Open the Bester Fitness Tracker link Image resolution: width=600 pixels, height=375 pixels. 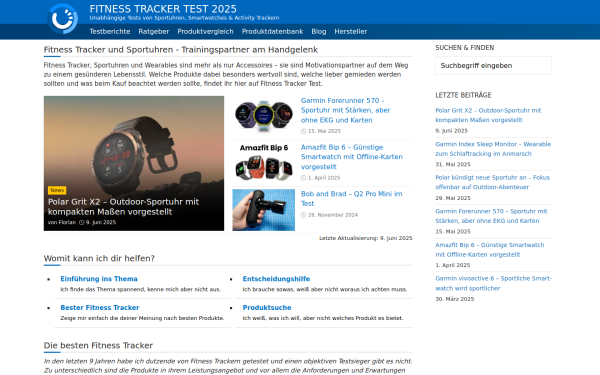tap(99, 308)
